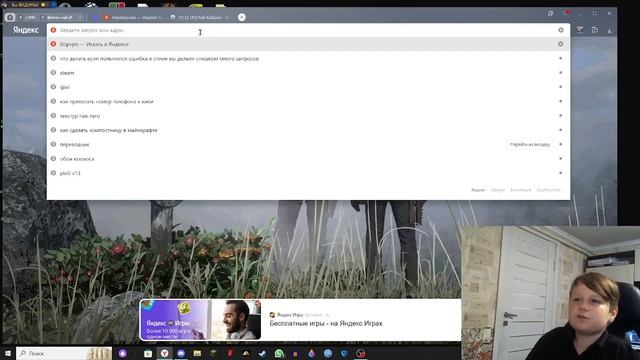
Task: Choose Яндекс search engine at dropdown bottom
Action: 478,190
